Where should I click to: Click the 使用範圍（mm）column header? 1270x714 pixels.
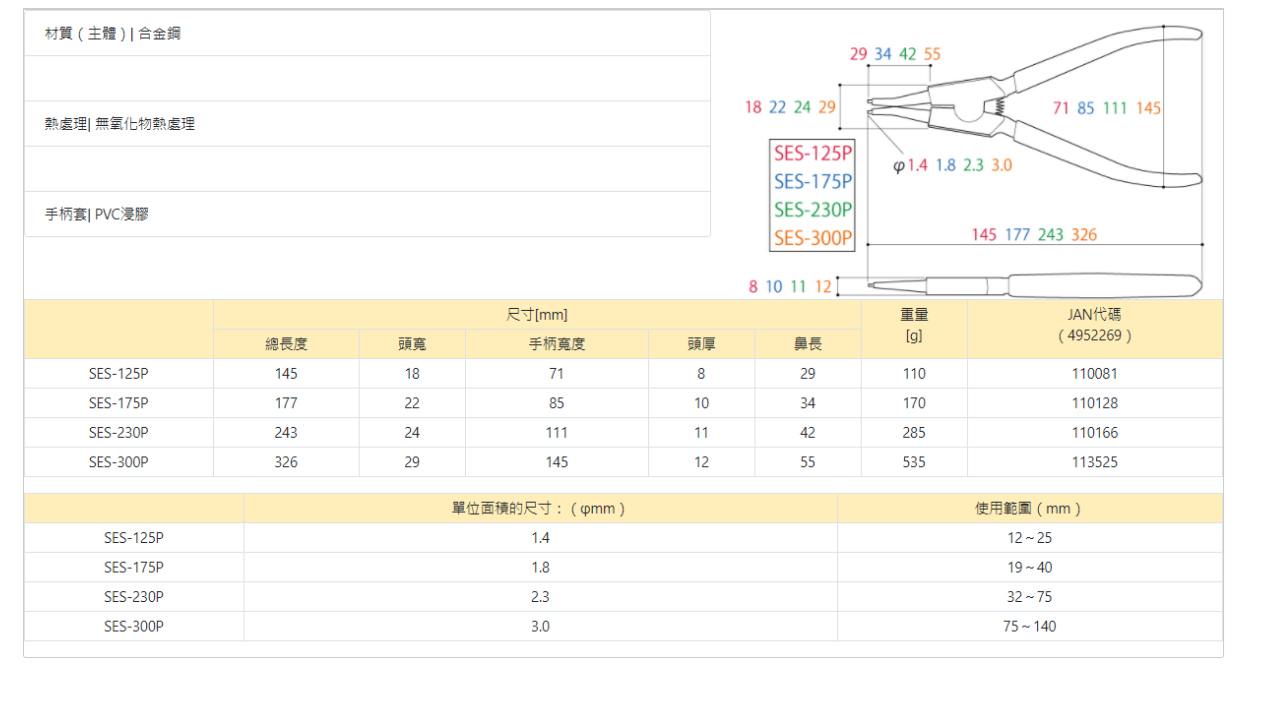coord(1030,508)
